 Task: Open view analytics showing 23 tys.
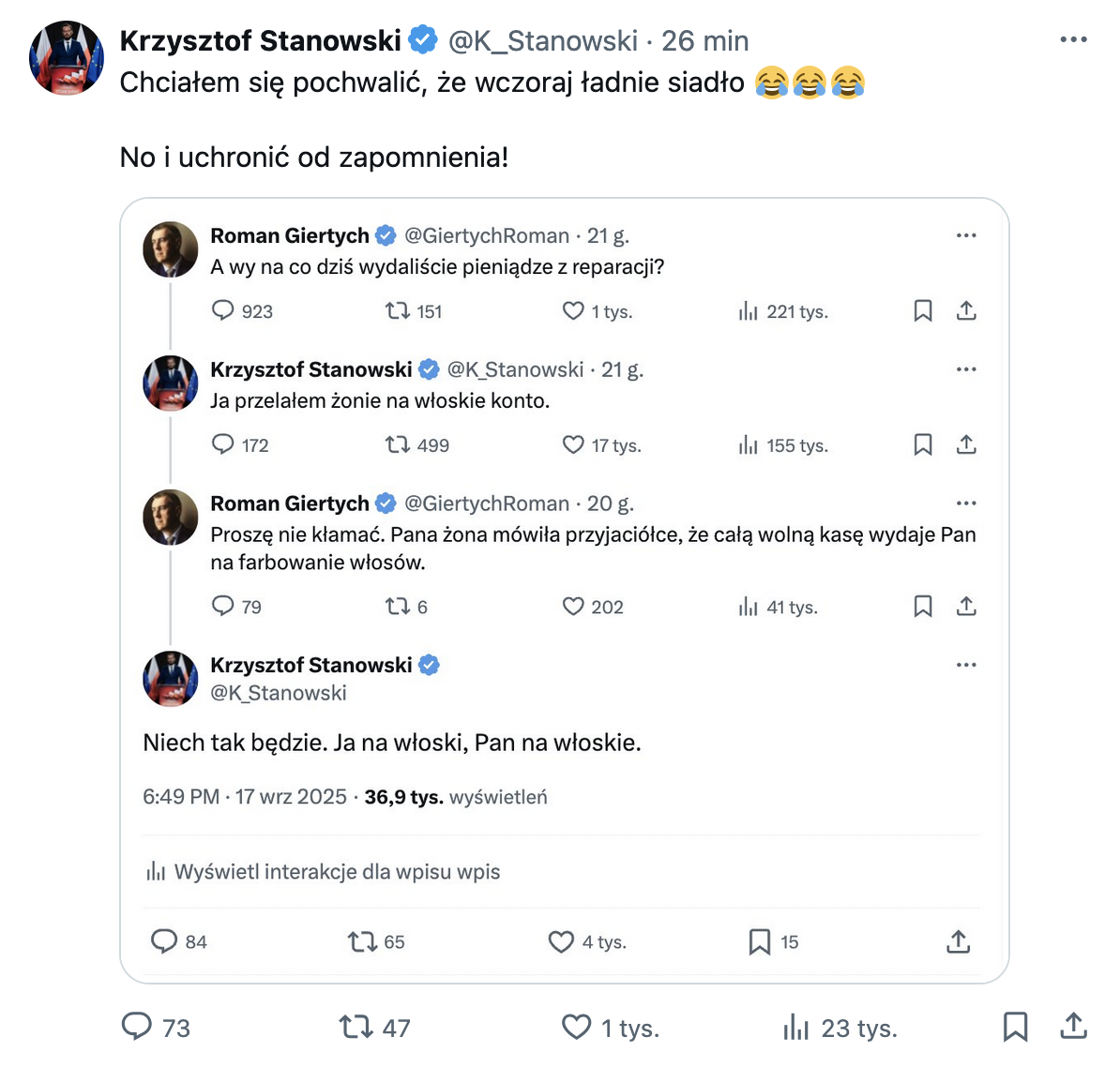[796, 1028]
